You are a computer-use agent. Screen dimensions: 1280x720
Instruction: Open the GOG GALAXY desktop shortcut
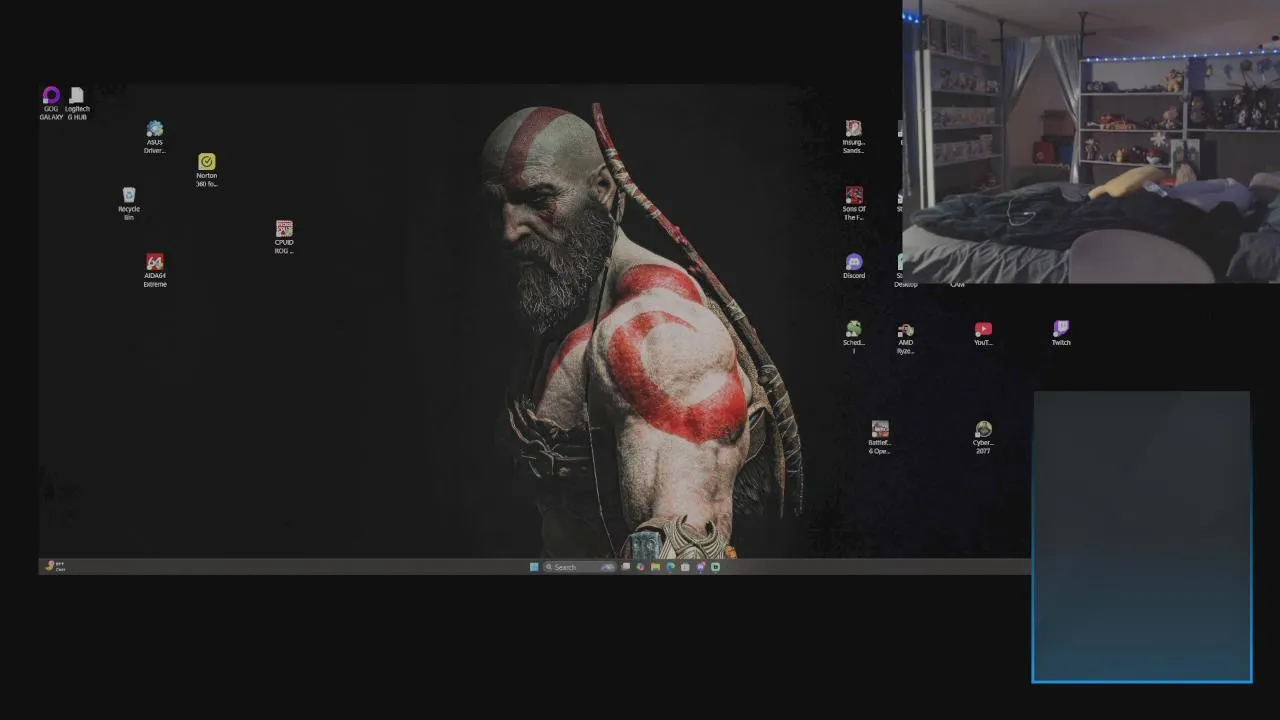pyautogui.click(x=51, y=103)
